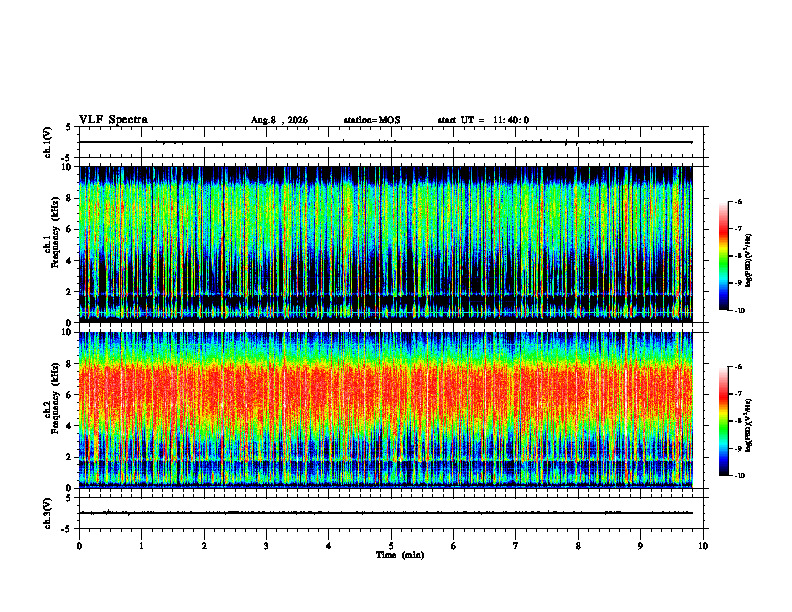Click the time axis tick label "2"
The width and height of the screenshot is (792, 612).
(204, 546)
